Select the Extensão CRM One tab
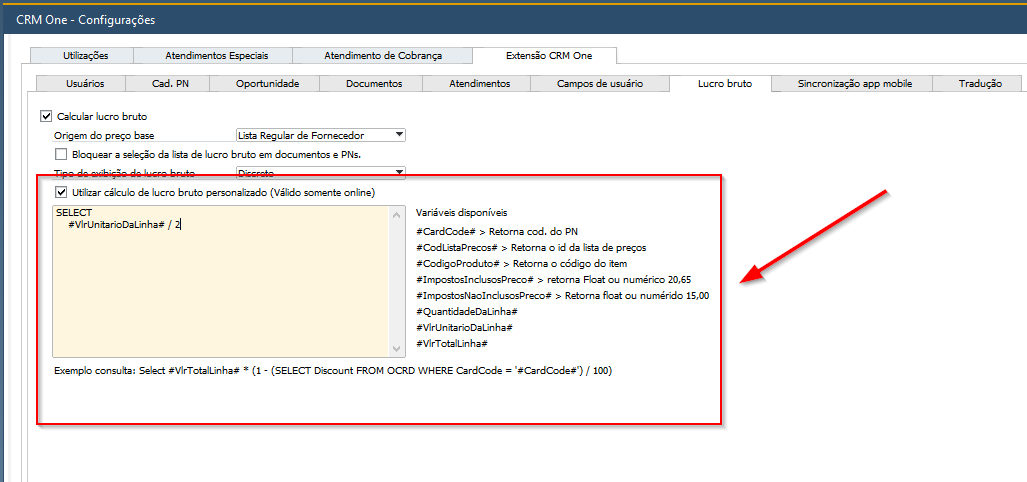This screenshot has height=482, width=1027. pyautogui.click(x=547, y=56)
